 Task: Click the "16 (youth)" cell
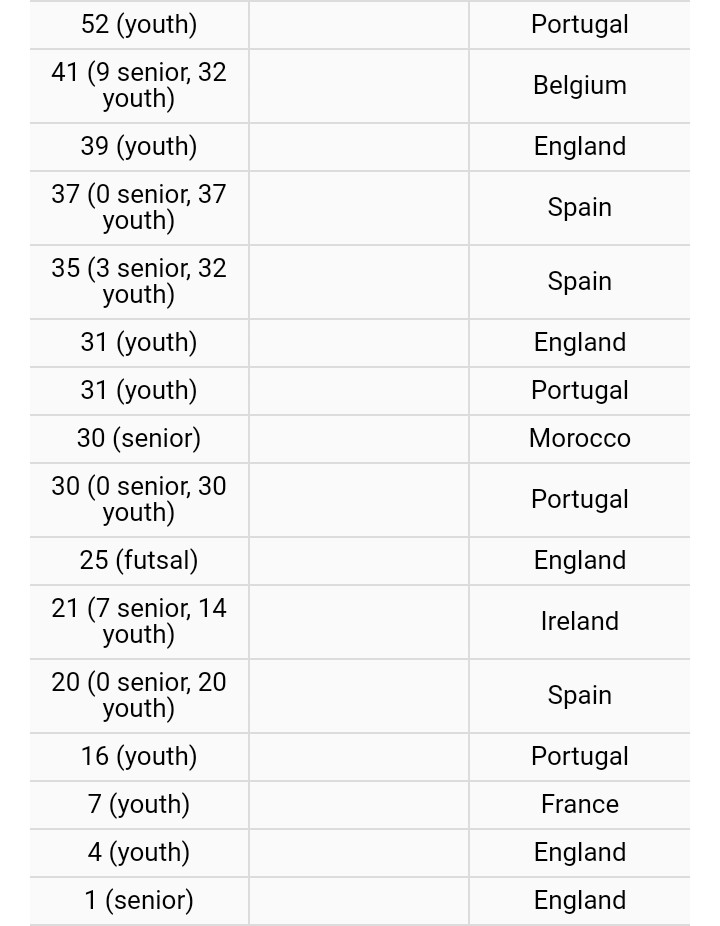[x=139, y=756]
